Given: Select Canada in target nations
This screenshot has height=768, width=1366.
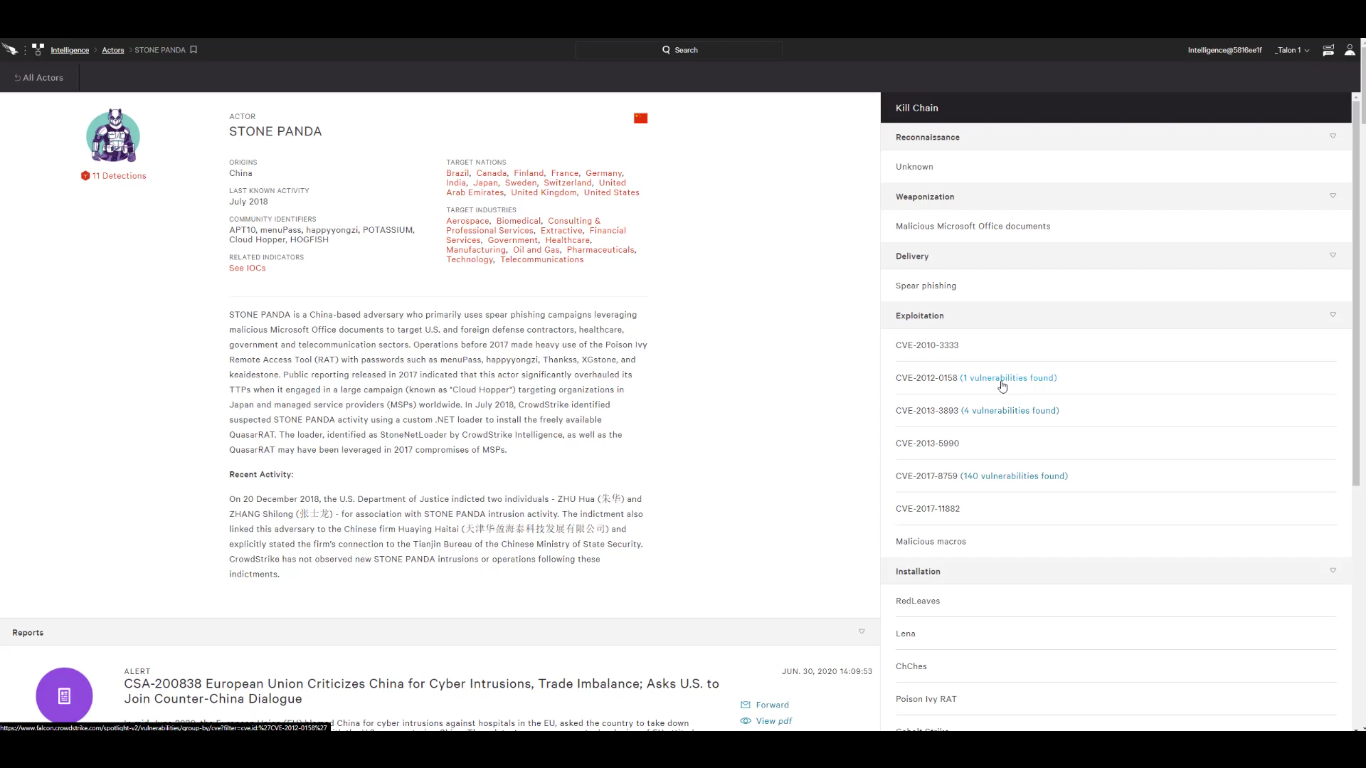Looking at the screenshot, I should [x=491, y=173].
